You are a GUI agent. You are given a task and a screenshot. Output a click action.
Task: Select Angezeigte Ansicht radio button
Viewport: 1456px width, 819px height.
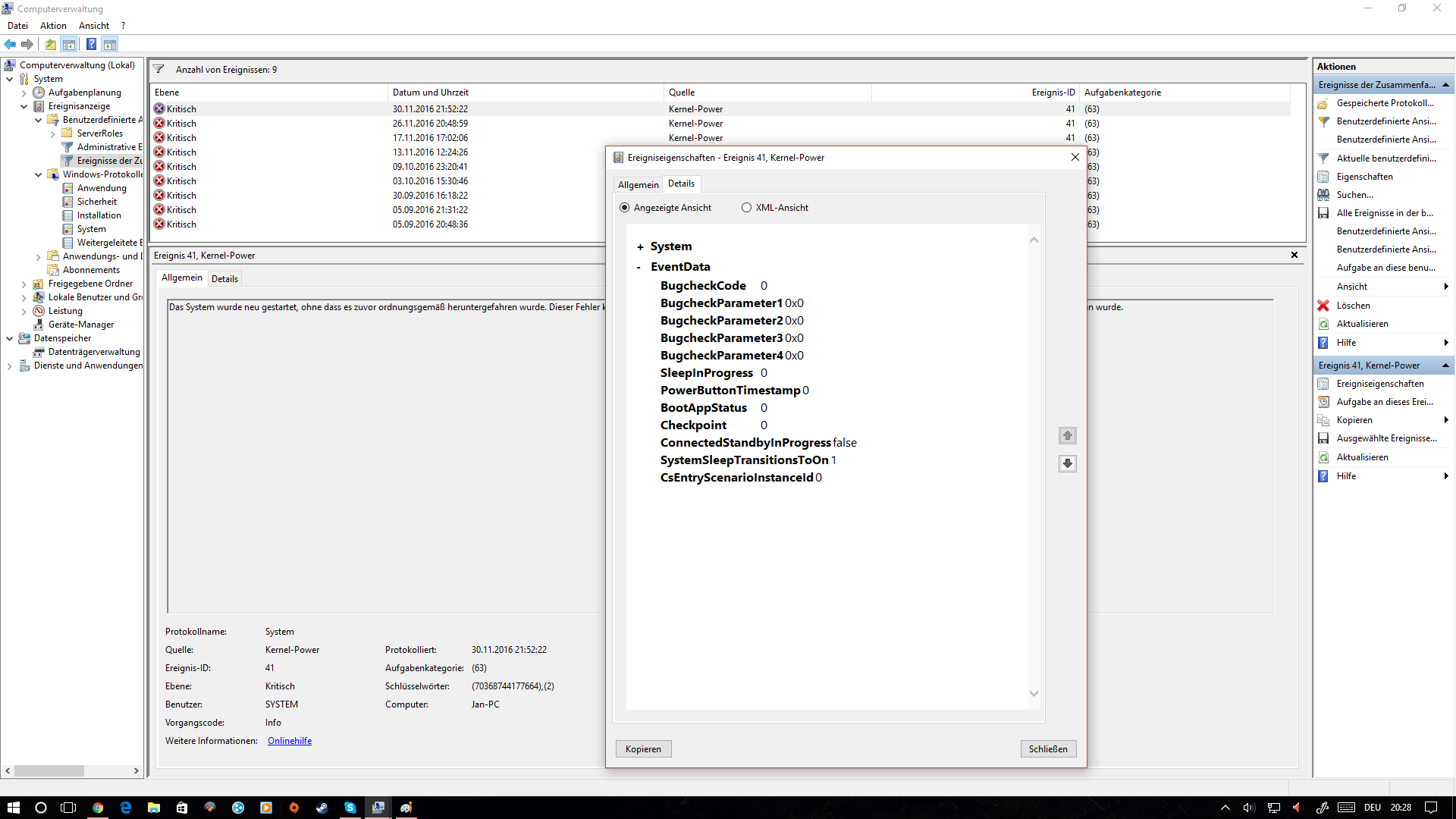[625, 208]
